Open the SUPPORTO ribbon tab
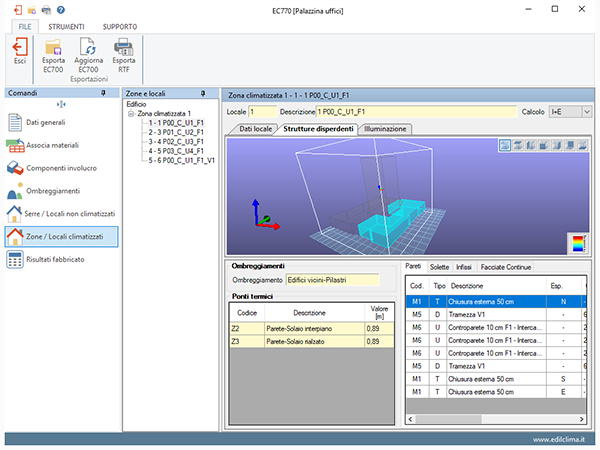 pos(120,27)
